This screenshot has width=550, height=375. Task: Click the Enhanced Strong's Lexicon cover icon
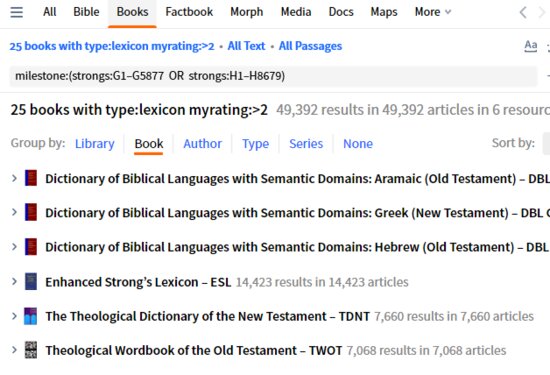pos(31,281)
